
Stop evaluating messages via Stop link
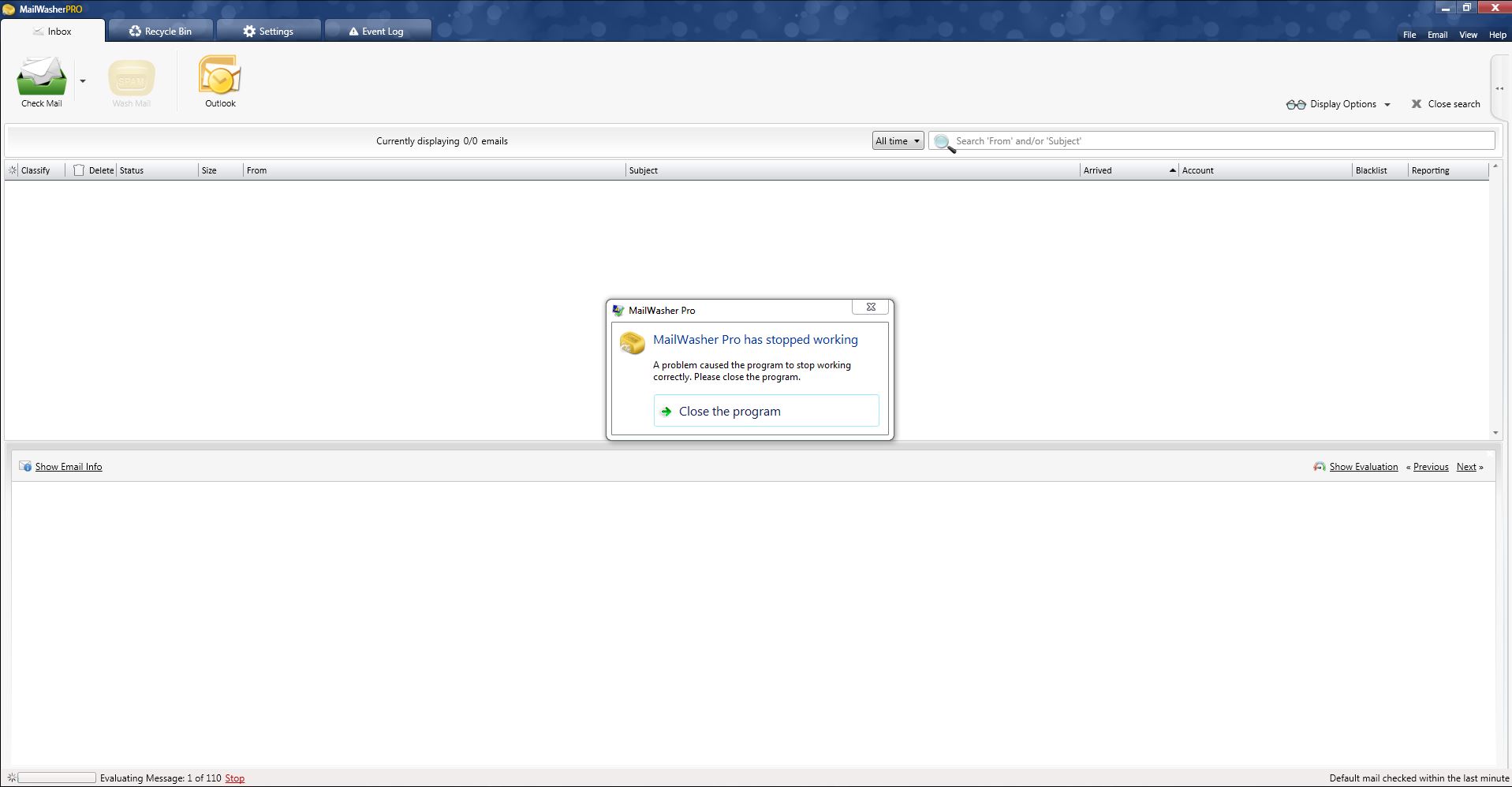coord(234,778)
